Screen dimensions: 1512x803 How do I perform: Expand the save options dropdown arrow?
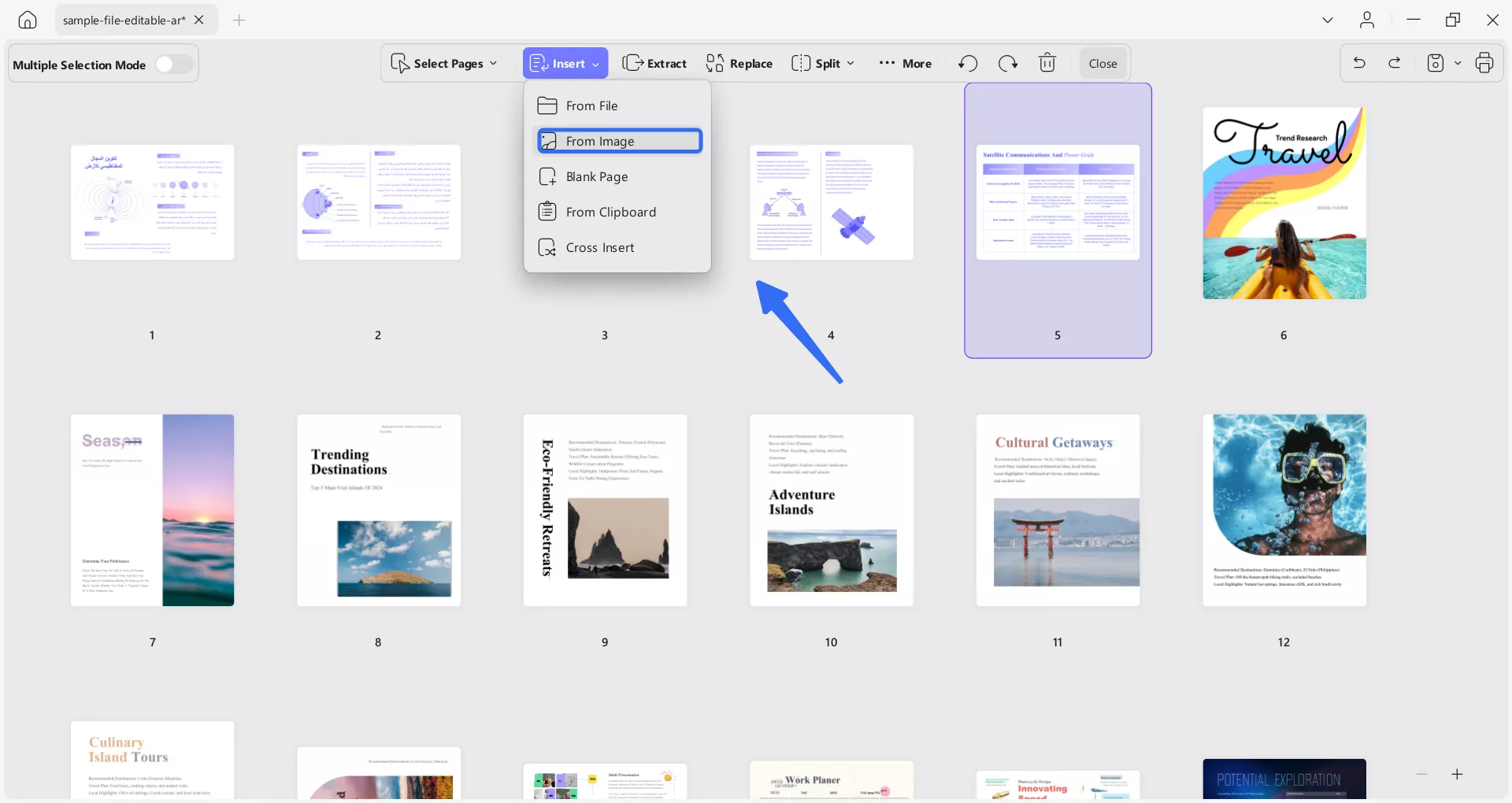pyautogui.click(x=1458, y=63)
